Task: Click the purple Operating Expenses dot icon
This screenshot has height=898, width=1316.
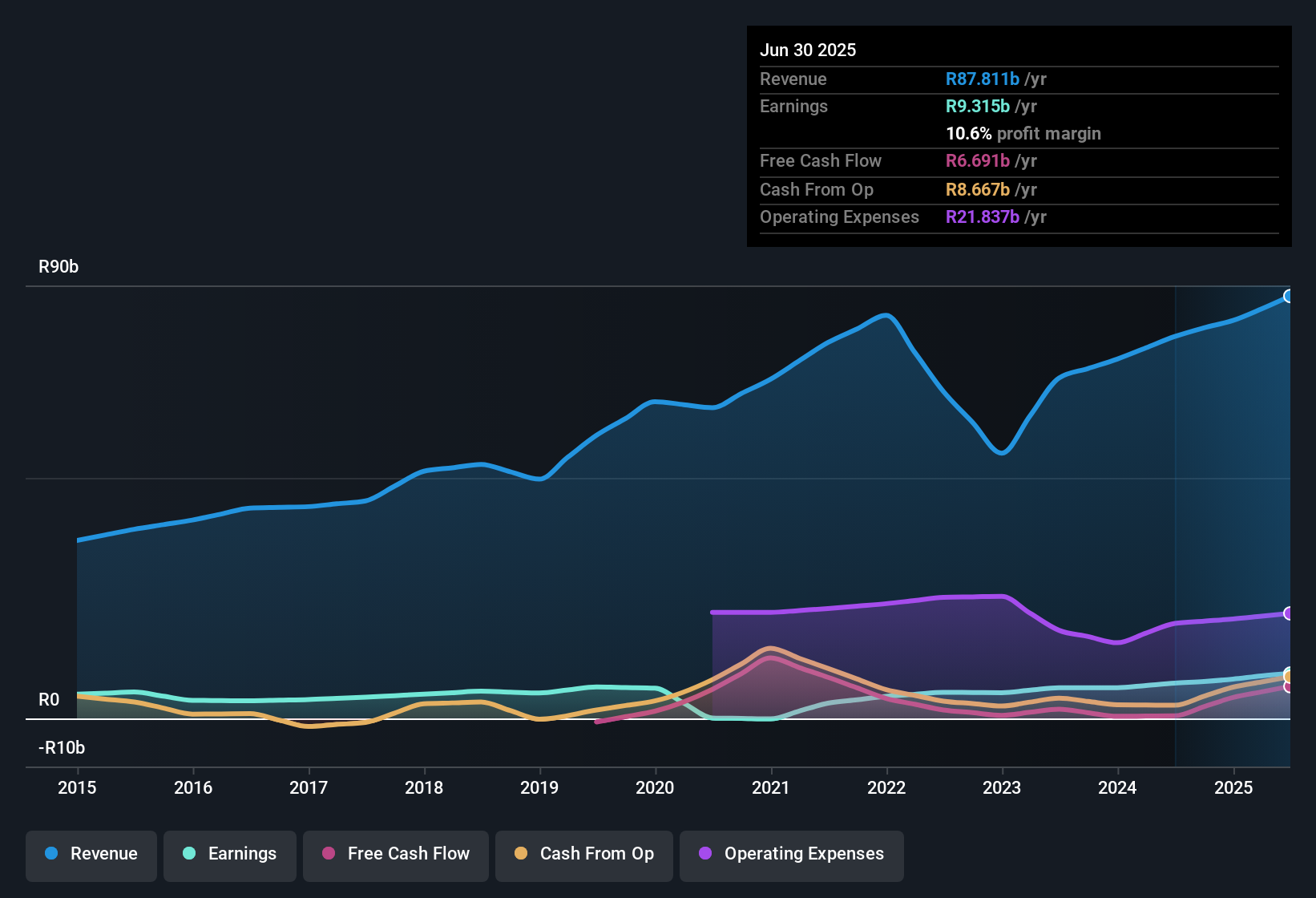Action: click(x=704, y=854)
